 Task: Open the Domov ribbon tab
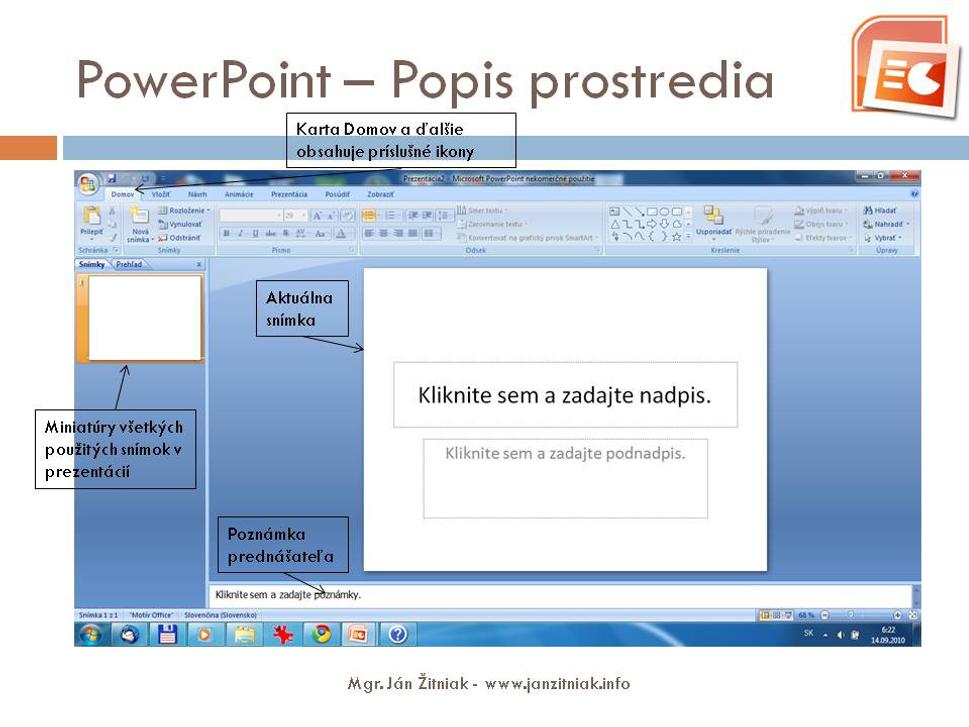[123, 194]
